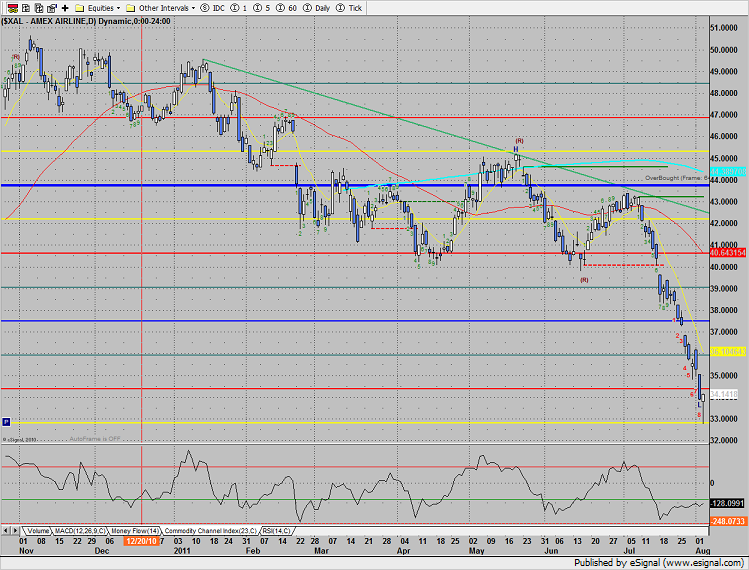The height and width of the screenshot is (570, 749).
Task: Click the study tabs left arrow
Action: coord(6,530)
